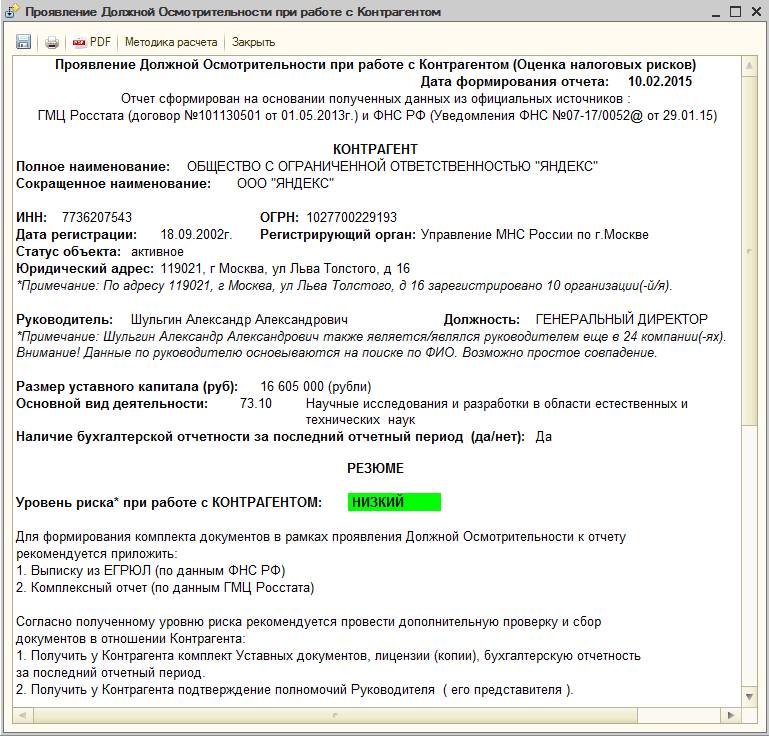Screen dimensions: 769x736
Task: Save the report with the floppy disk icon
Action: (x=23, y=42)
